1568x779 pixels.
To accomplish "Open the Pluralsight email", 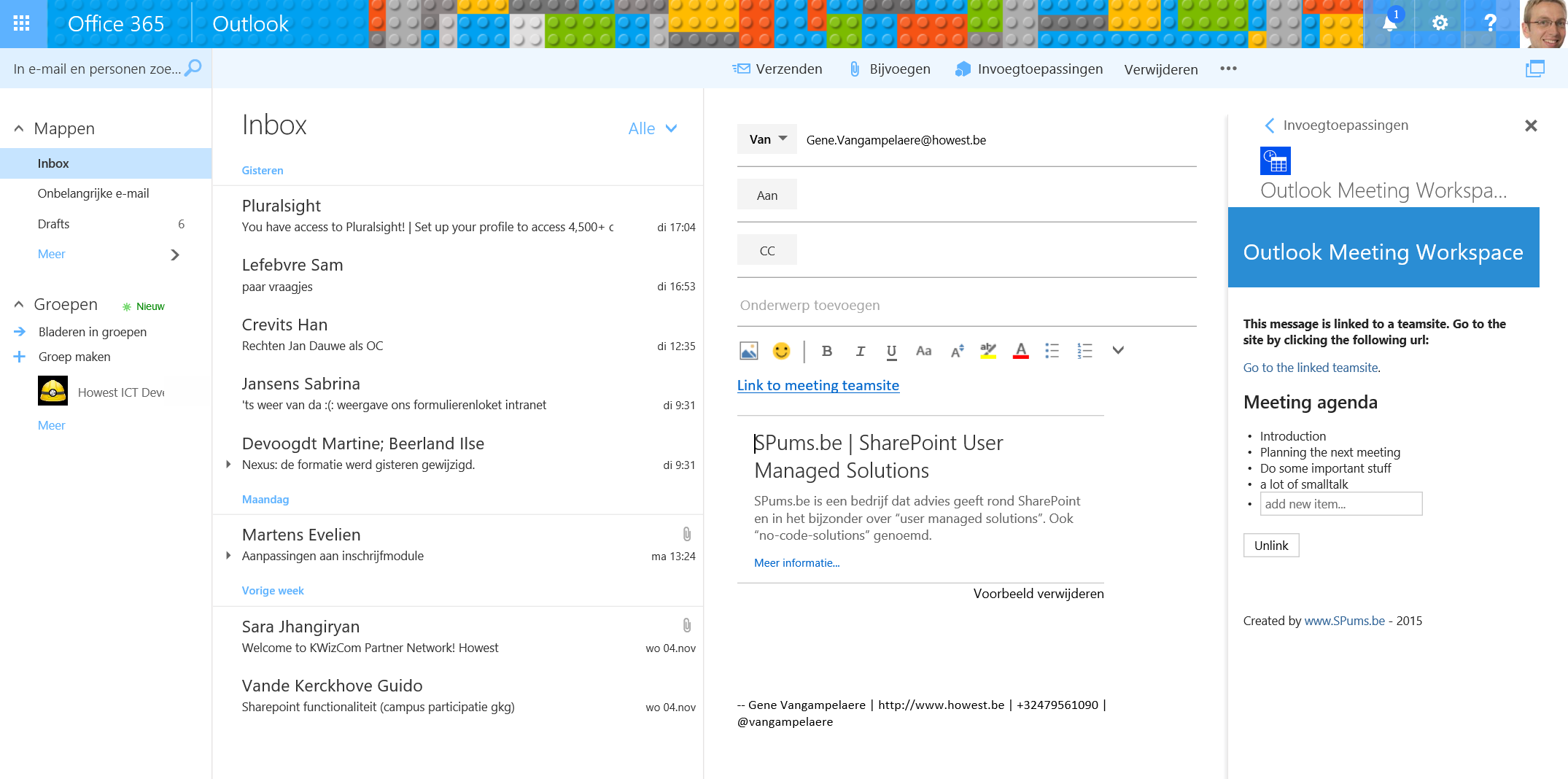I will (458, 216).
